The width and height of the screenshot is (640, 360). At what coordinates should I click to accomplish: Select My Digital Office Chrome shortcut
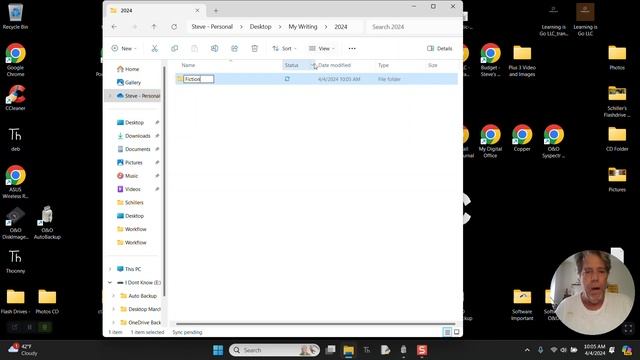pos(490,141)
